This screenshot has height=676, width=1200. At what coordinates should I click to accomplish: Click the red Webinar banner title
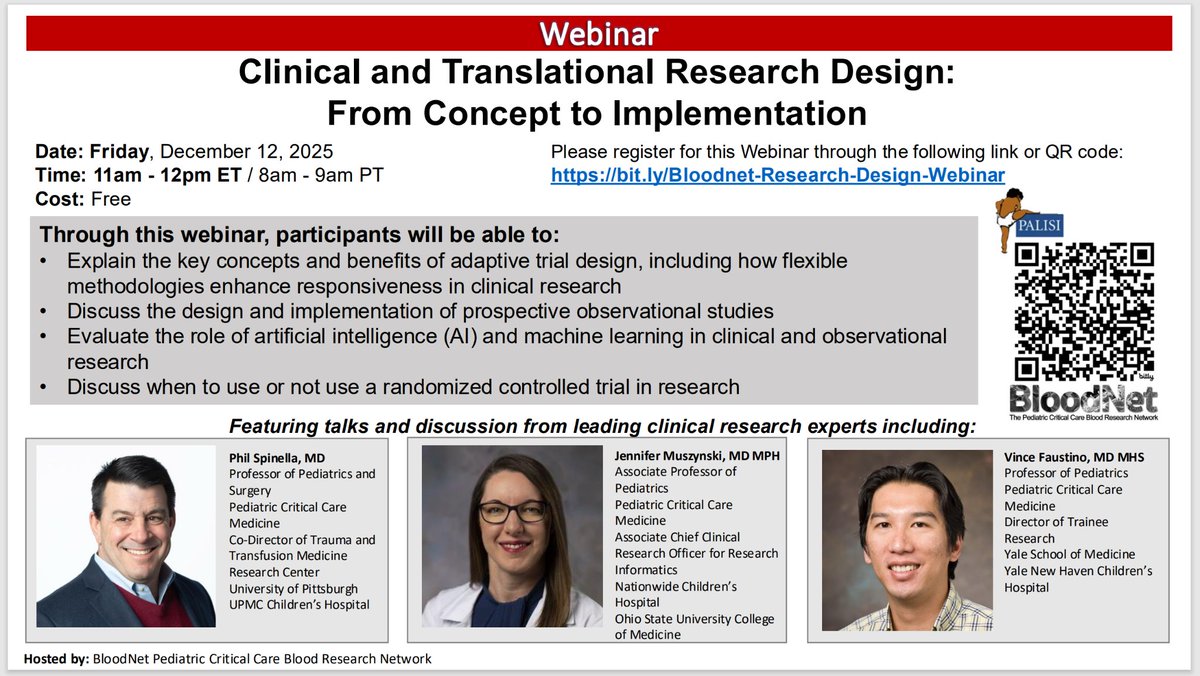point(599,33)
